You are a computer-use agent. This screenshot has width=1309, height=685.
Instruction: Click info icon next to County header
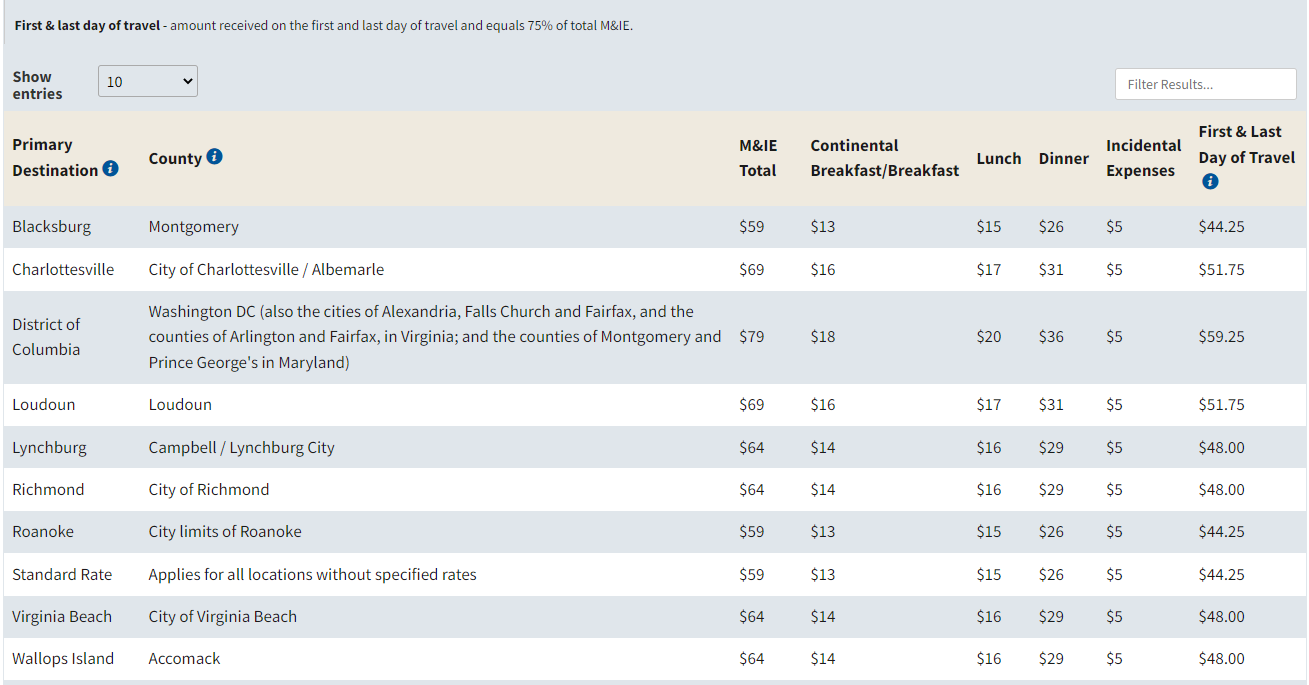(x=214, y=157)
